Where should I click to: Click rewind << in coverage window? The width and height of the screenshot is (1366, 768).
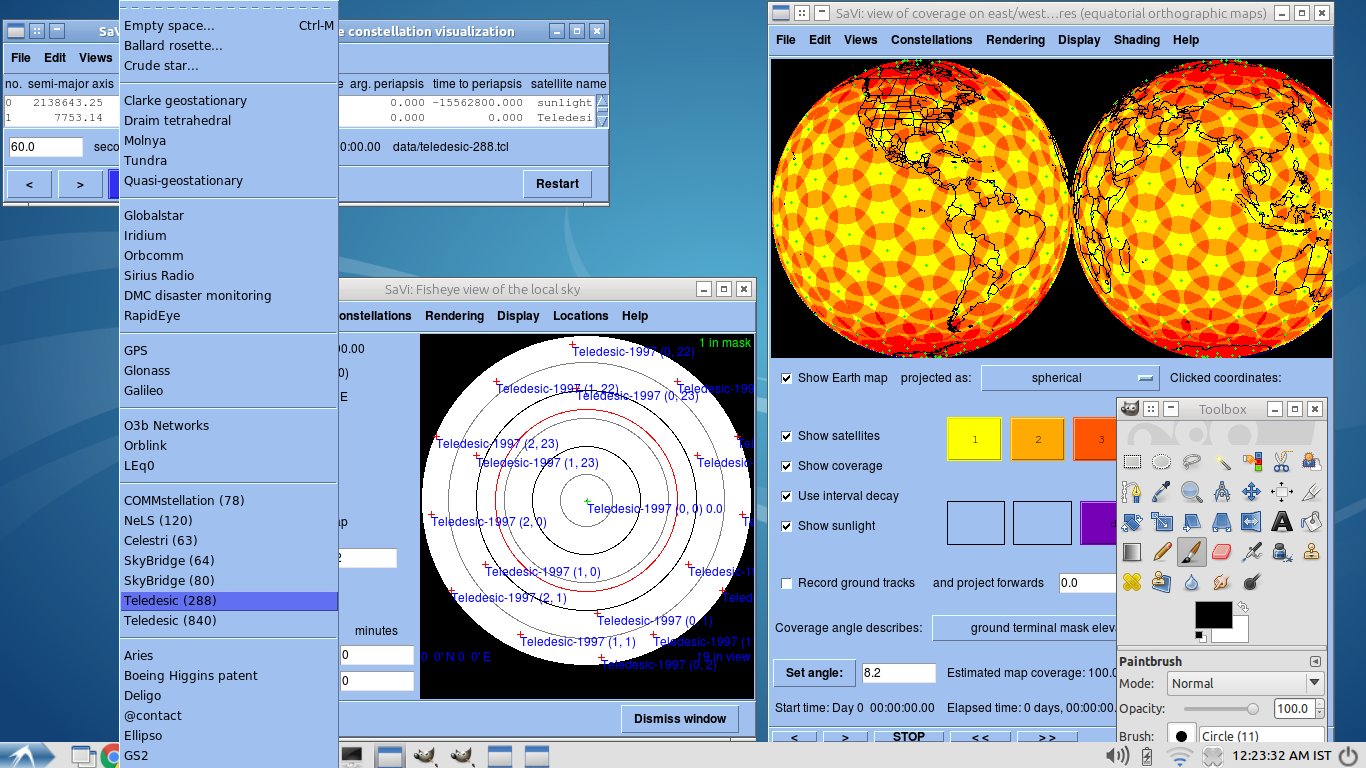(x=980, y=737)
